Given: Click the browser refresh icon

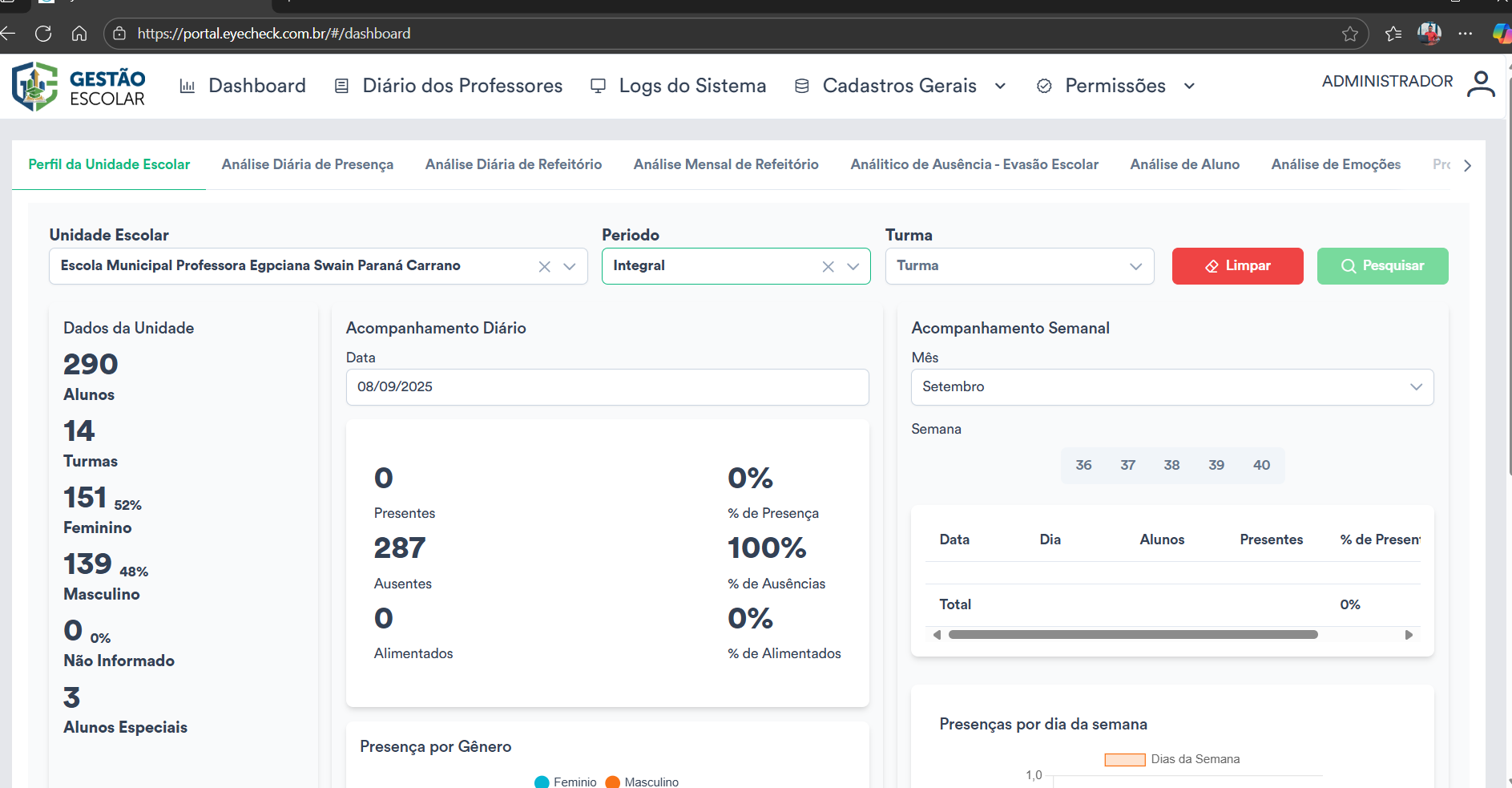Looking at the screenshot, I should tap(43, 34).
